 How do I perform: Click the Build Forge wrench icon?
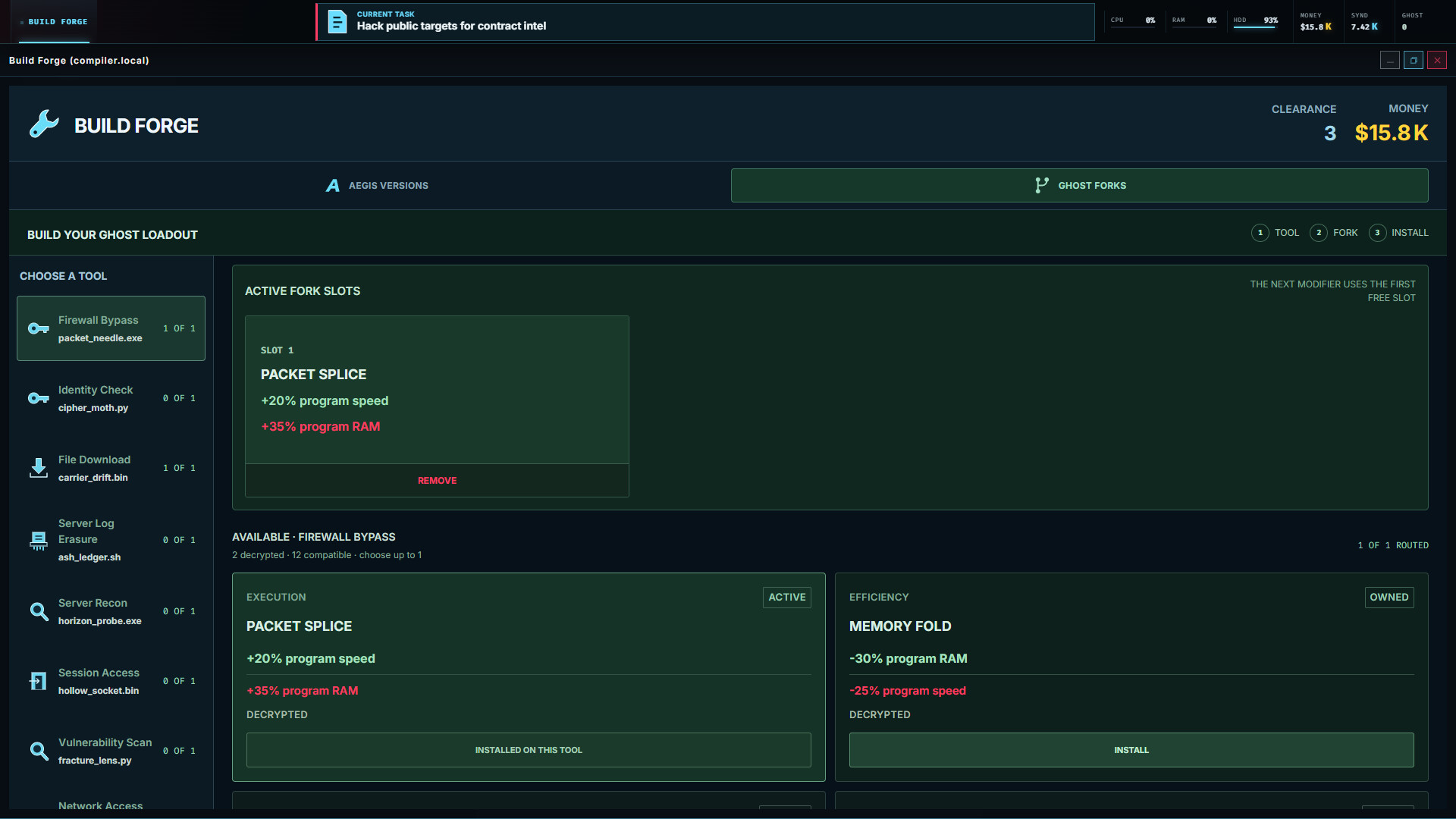44,124
